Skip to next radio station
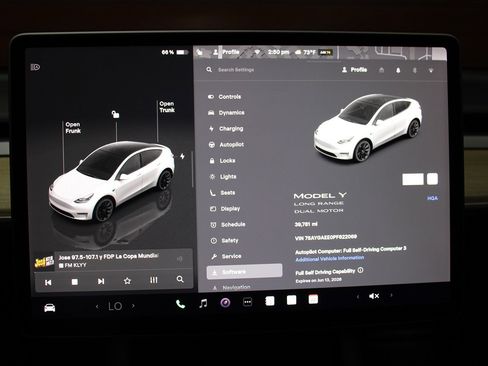The image size is (488, 366). click(x=101, y=281)
